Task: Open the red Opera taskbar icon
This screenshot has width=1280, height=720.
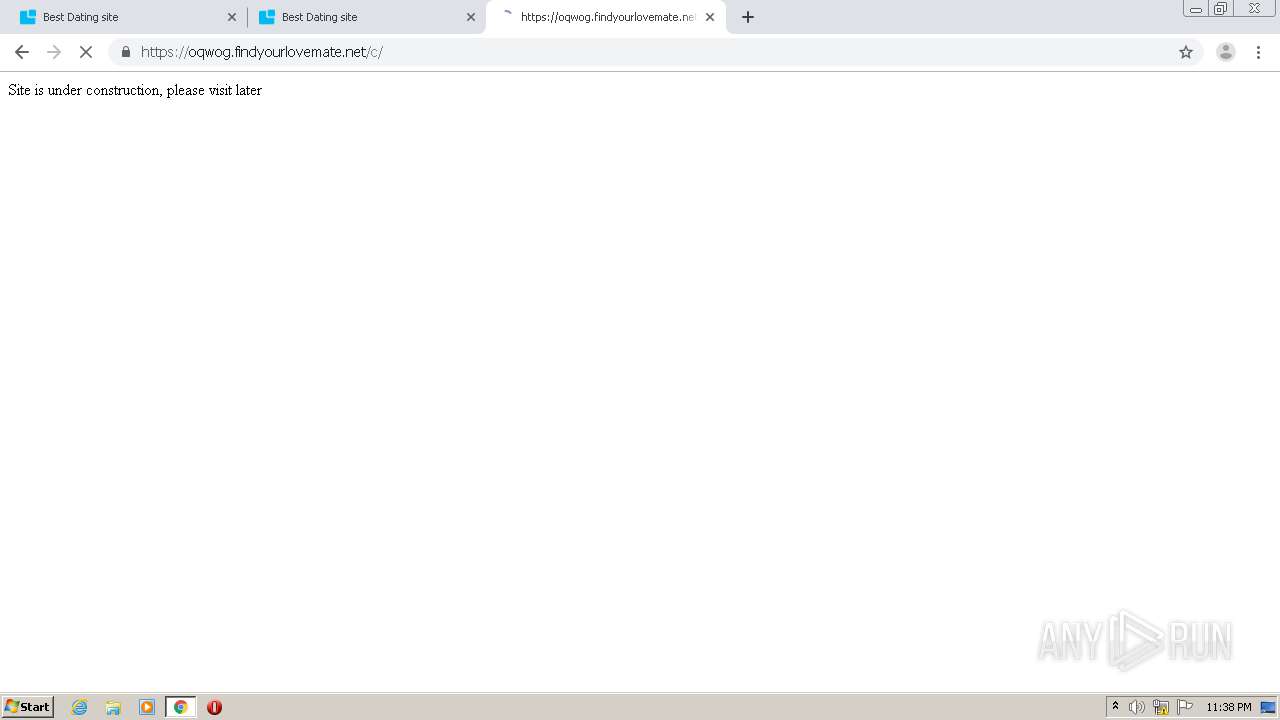Action: 214,707
